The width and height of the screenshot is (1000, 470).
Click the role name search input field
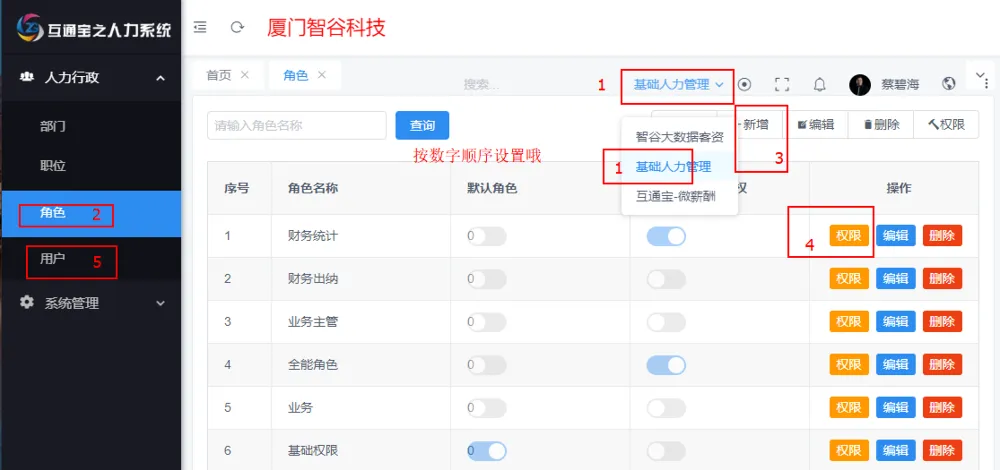tap(296, 125)
